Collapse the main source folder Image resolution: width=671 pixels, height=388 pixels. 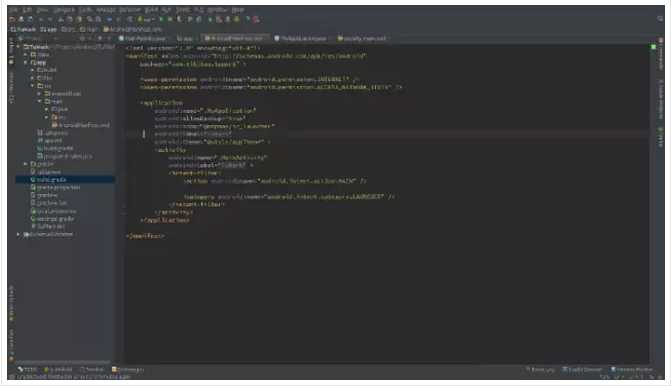(x=40, y=101)
